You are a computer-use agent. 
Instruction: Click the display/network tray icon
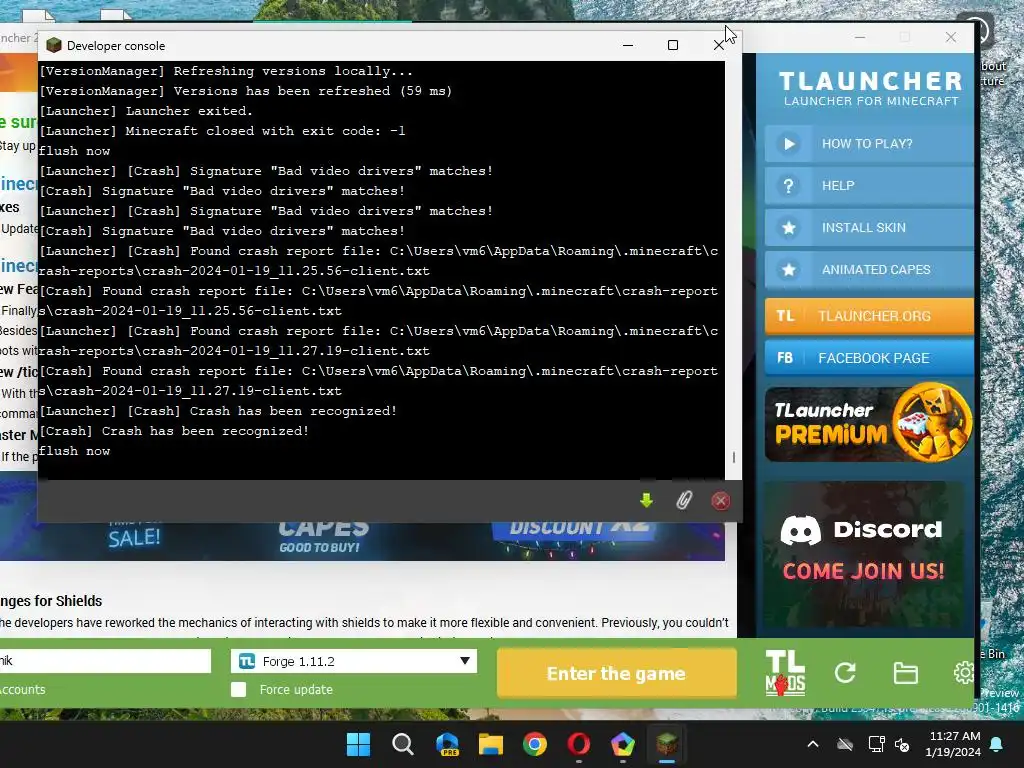876,744
